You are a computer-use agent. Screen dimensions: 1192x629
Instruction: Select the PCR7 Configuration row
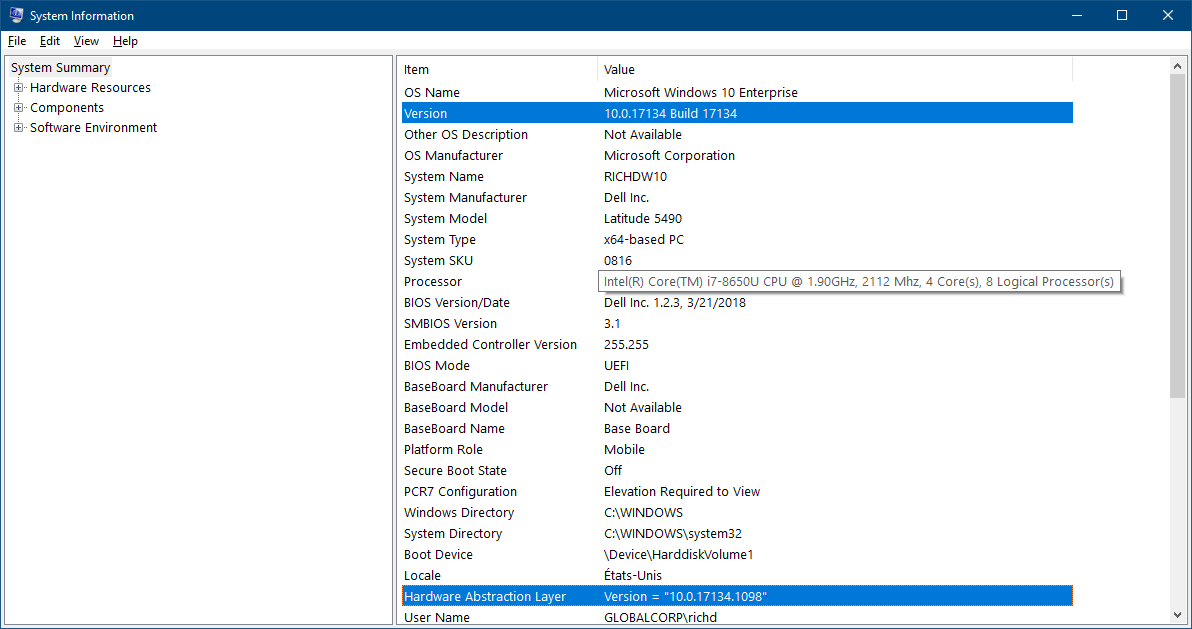pos(737,492)
